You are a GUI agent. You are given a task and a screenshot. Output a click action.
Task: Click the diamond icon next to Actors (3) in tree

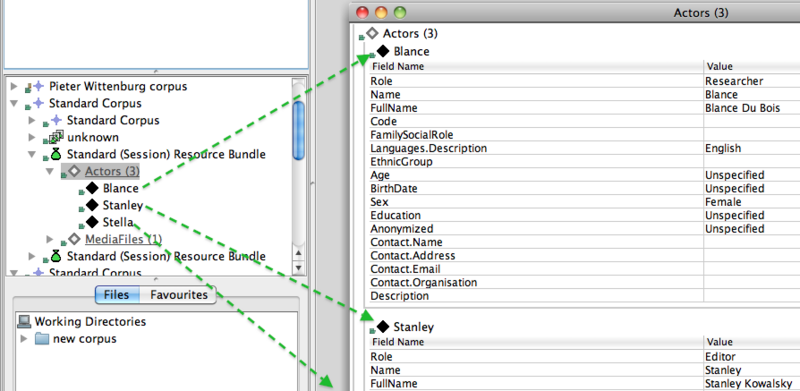(x=74, y=171)
